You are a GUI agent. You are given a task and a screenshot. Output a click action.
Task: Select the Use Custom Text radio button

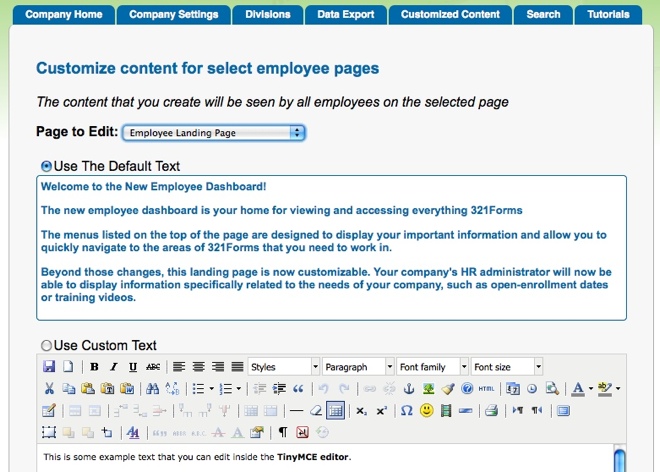(46, 345)
